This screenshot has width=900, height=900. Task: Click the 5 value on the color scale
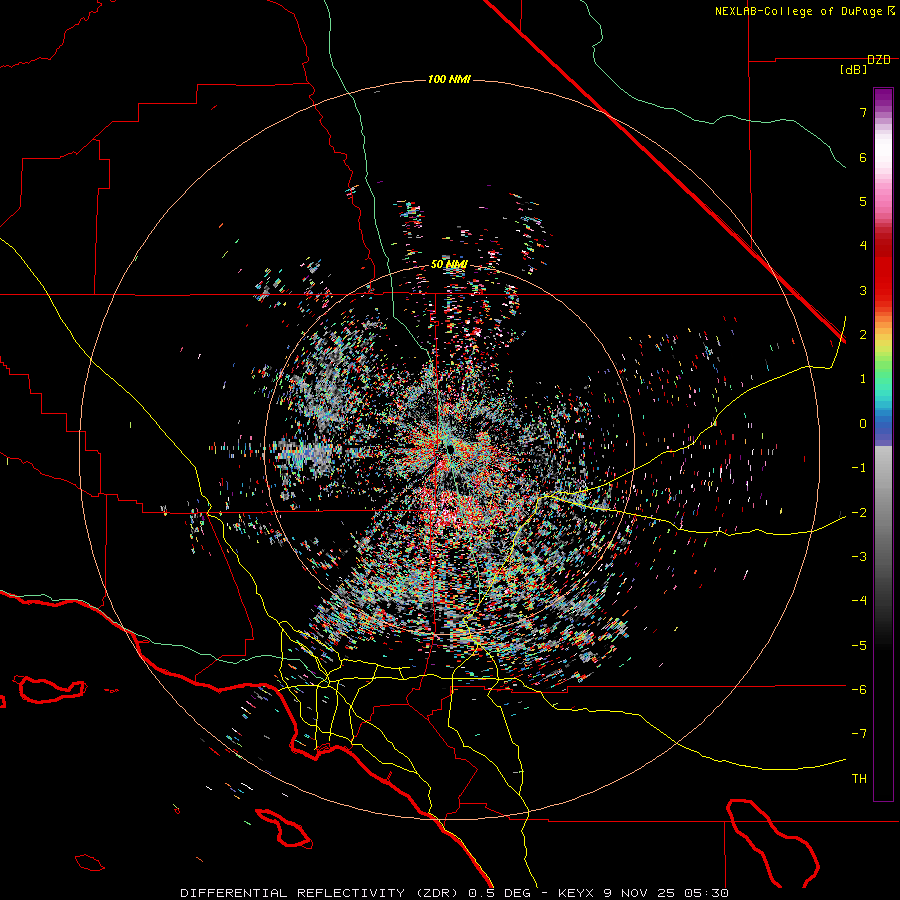[863, 201]
